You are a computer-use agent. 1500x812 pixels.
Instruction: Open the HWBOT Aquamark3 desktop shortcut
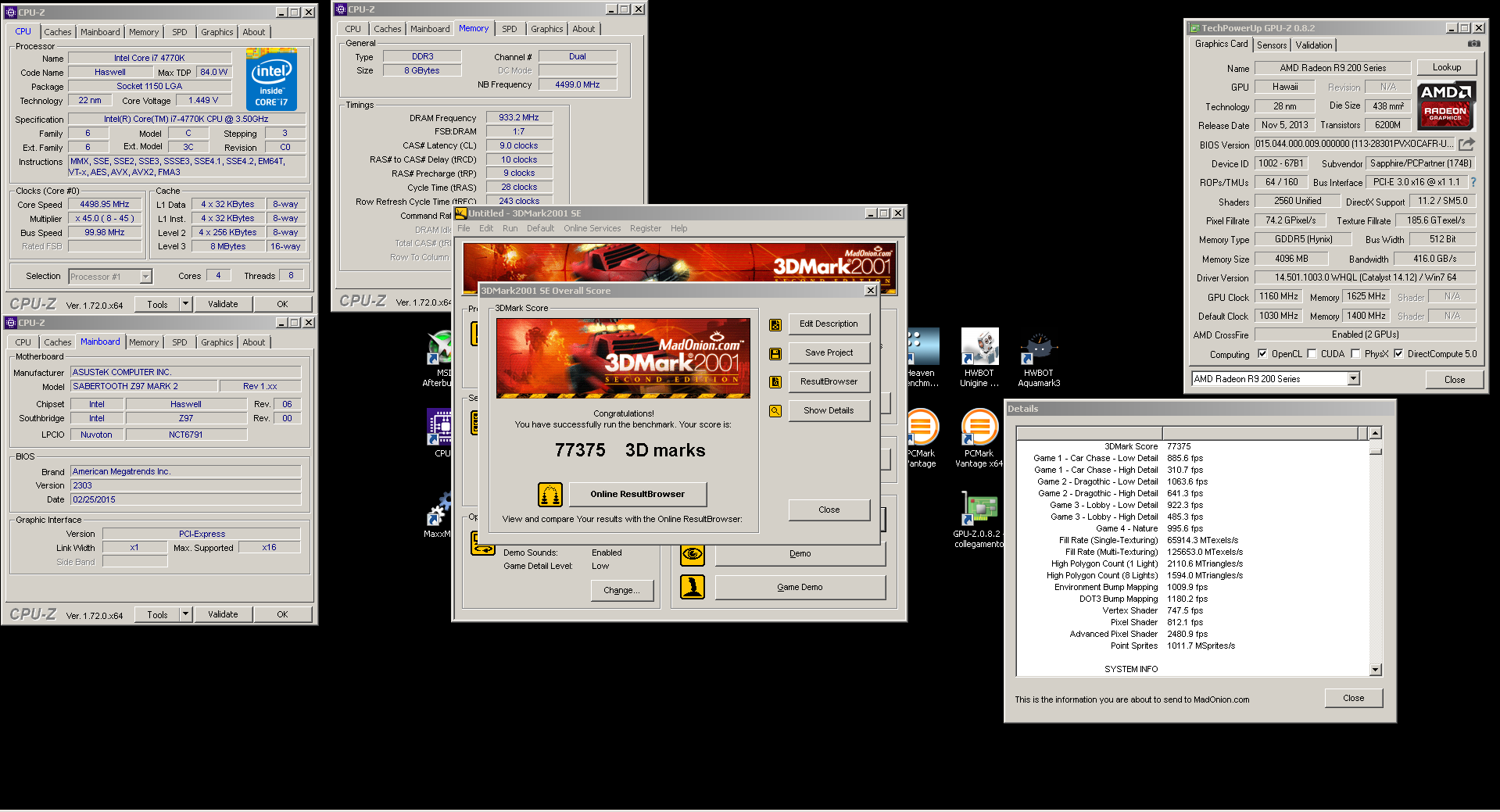coord(1039,358)
